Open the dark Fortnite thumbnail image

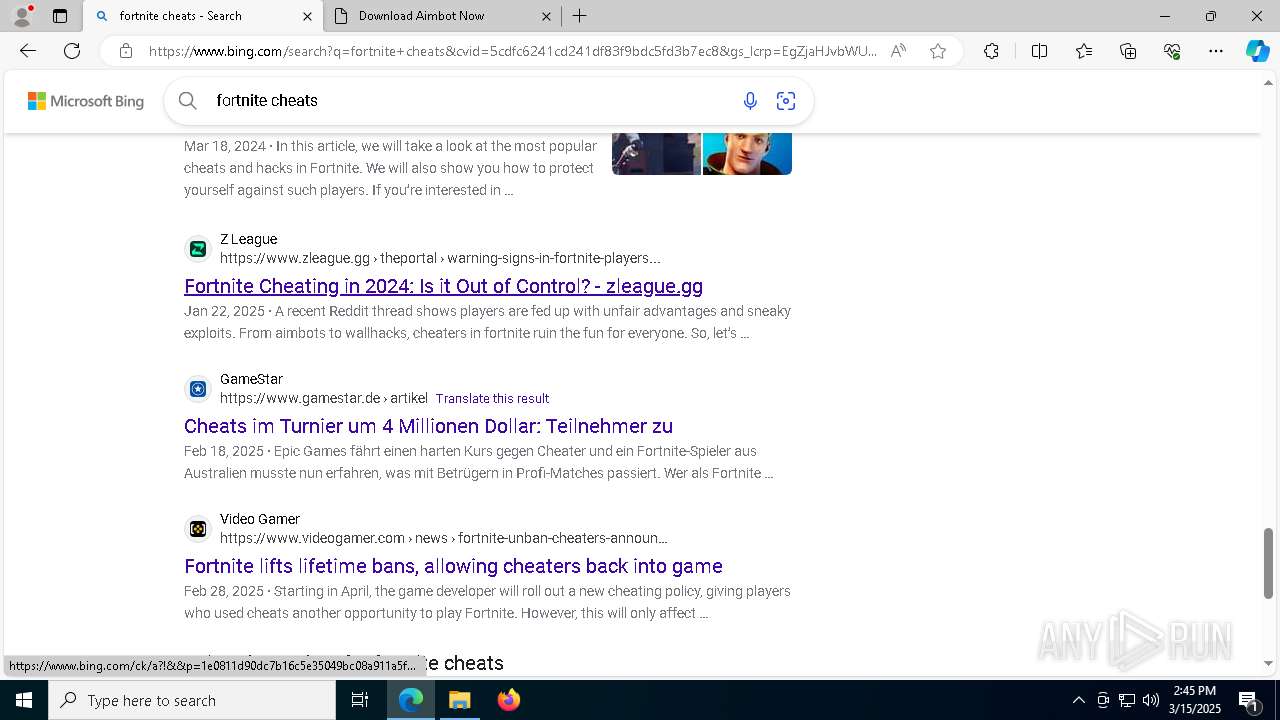(x=656, y=153)
